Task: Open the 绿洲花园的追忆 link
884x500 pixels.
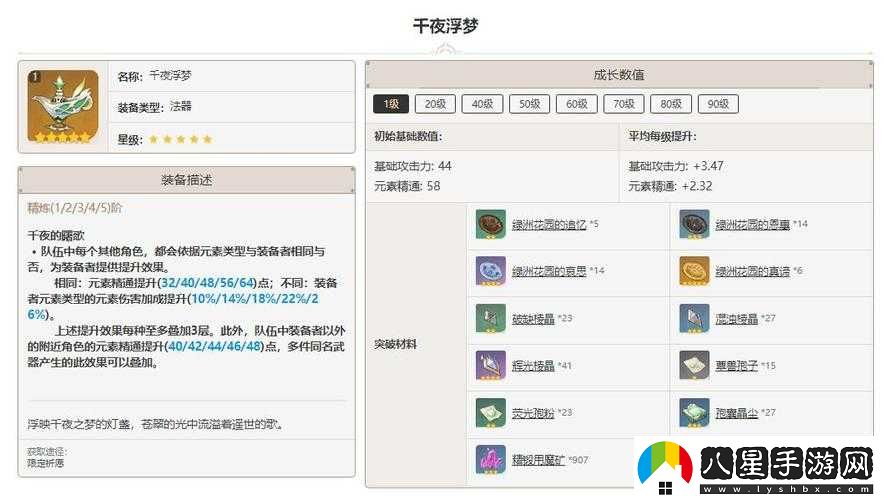Action: (549, 224)
